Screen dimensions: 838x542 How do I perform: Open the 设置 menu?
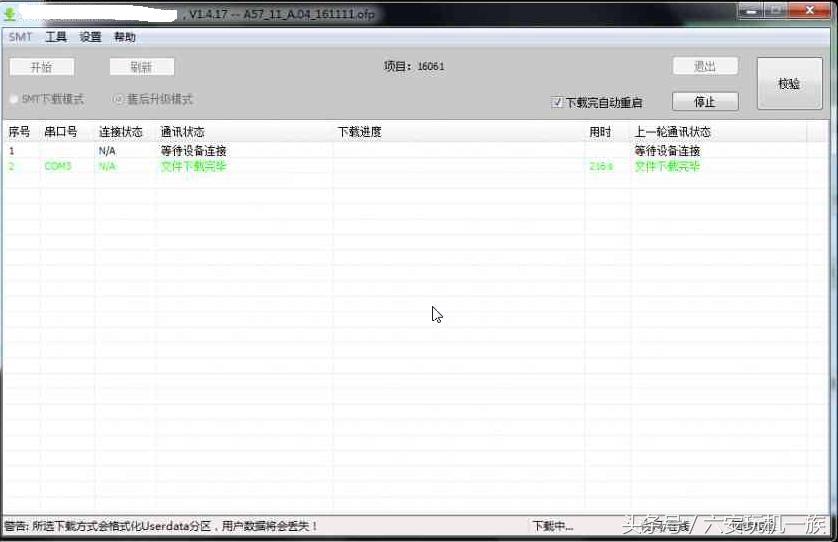90,37
